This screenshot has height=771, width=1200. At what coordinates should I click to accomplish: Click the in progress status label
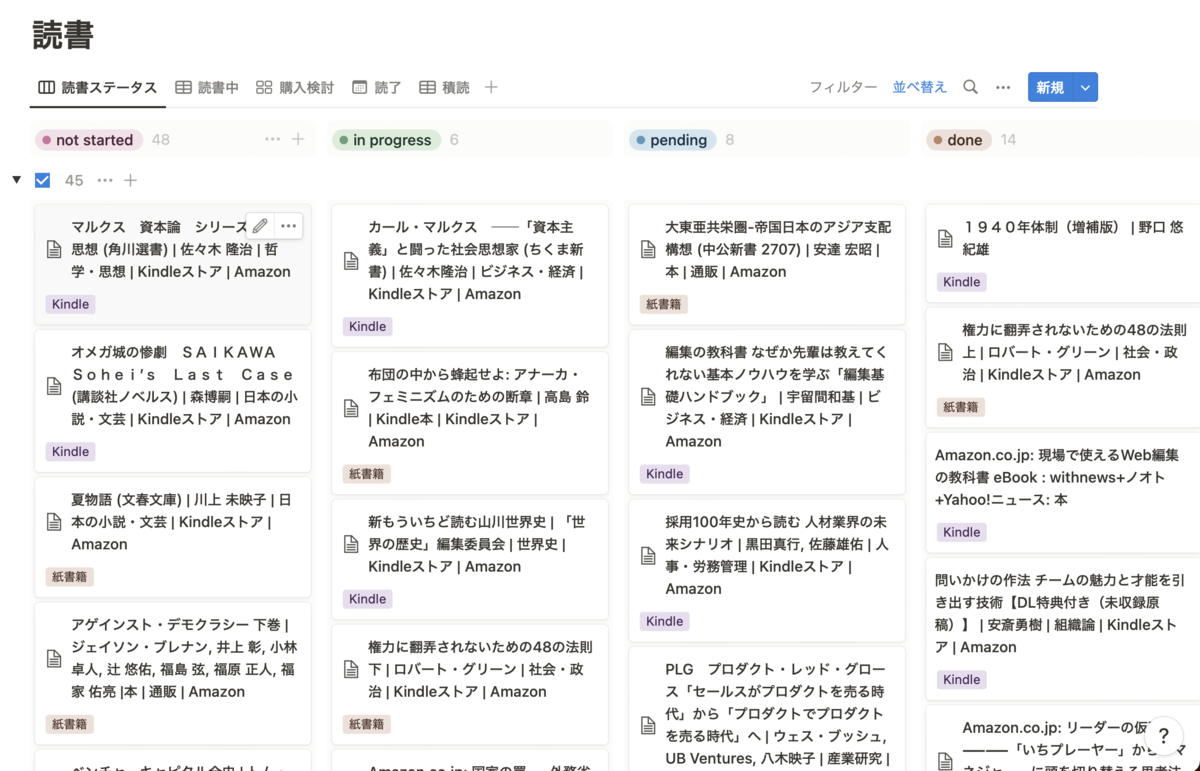(386, 140)
